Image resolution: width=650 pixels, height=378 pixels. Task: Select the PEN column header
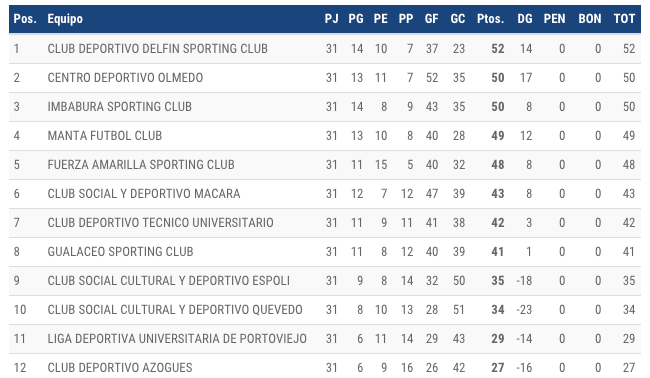coord(554,19)
